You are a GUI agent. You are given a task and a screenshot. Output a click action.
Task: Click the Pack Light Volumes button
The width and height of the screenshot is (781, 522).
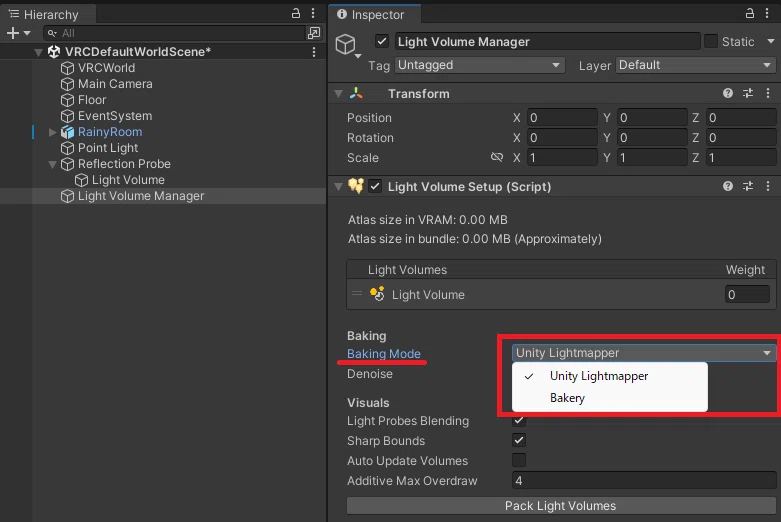pos(561,506)
